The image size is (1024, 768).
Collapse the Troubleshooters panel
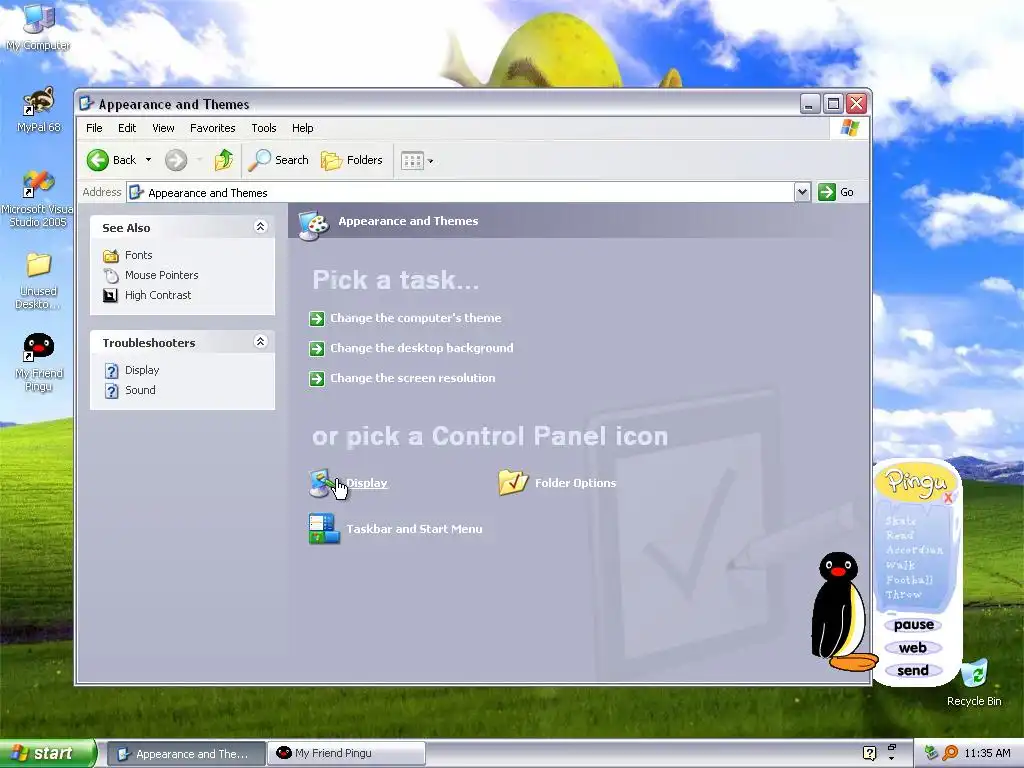point(260,342)
